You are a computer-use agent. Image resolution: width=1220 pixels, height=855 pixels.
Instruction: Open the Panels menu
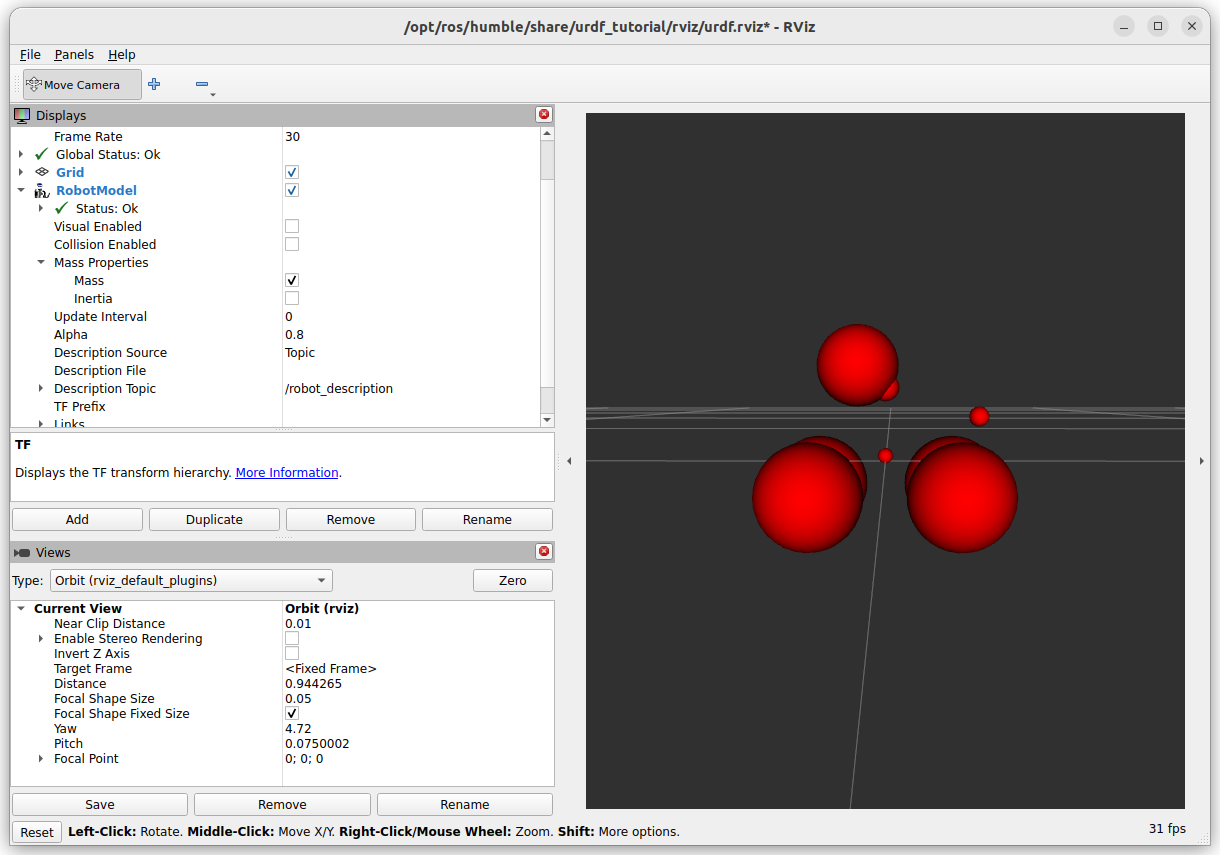pyautogui.click(x=74, y=55)
